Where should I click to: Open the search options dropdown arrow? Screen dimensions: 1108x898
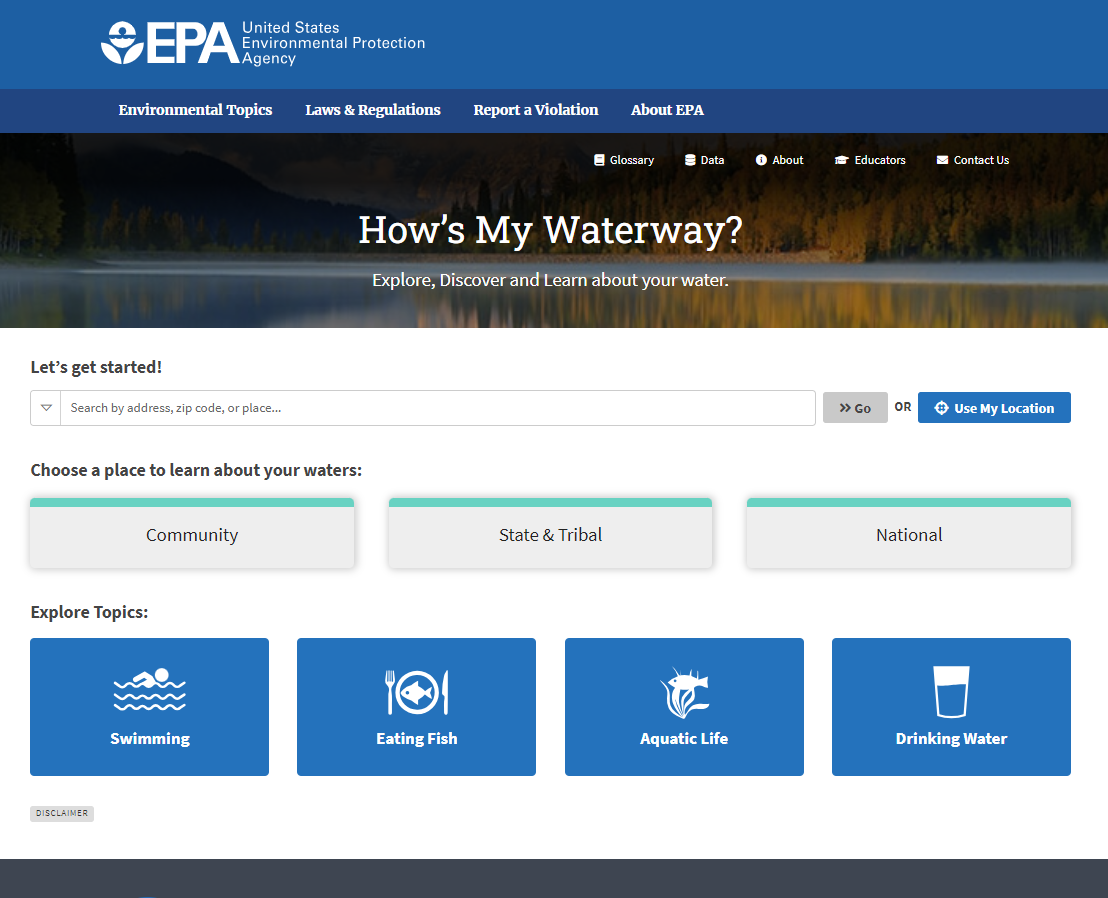tap(46, 408)
